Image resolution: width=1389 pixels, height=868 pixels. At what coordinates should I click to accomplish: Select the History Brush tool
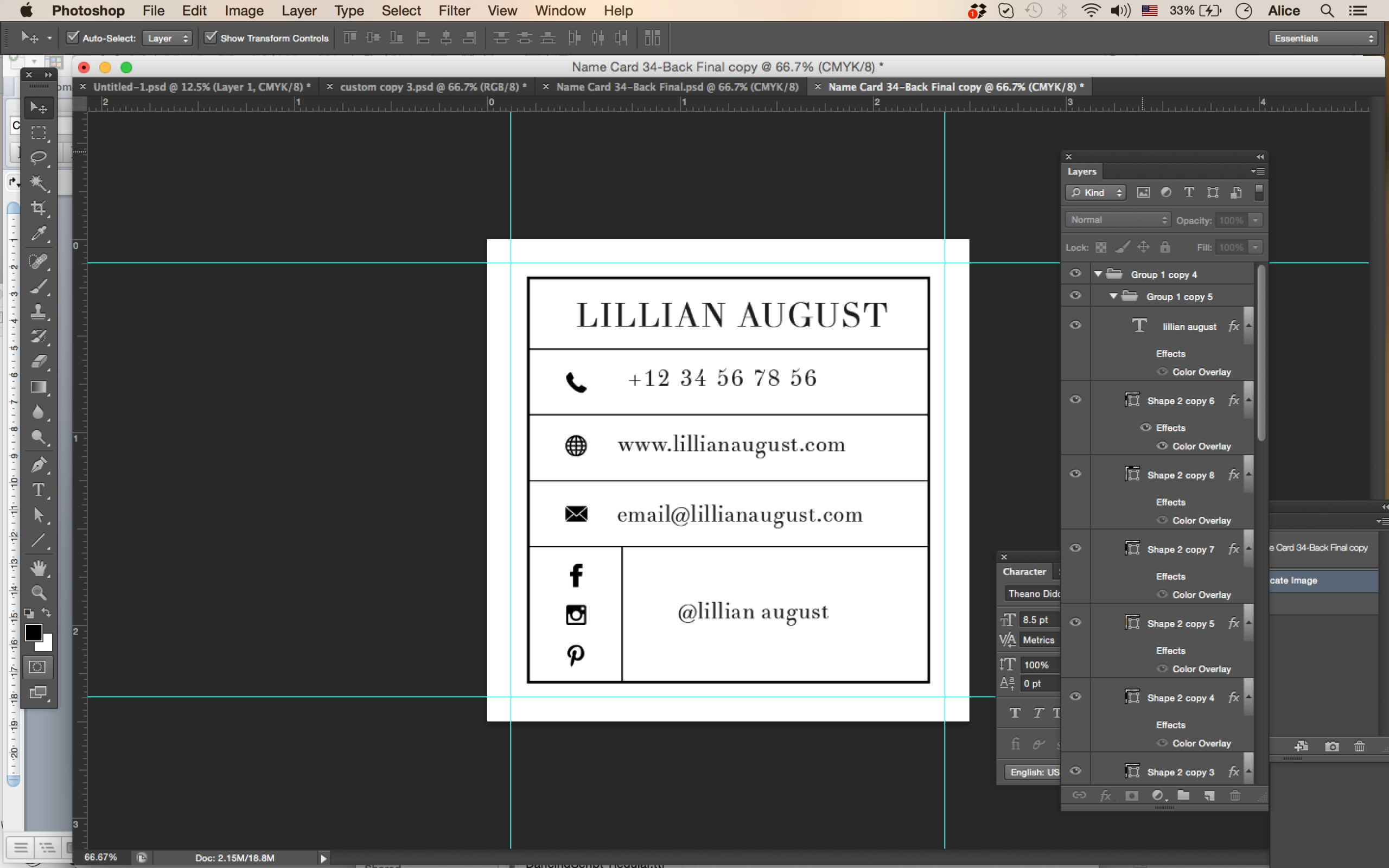[x=39, y=336]
